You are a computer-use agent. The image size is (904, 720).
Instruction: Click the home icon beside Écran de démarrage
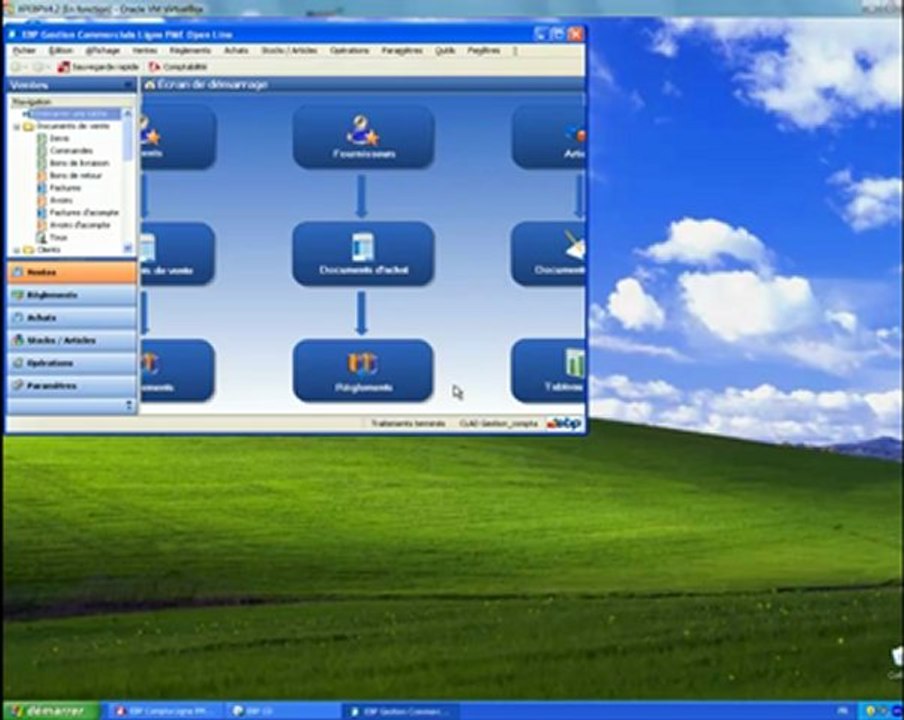[150, 85]
